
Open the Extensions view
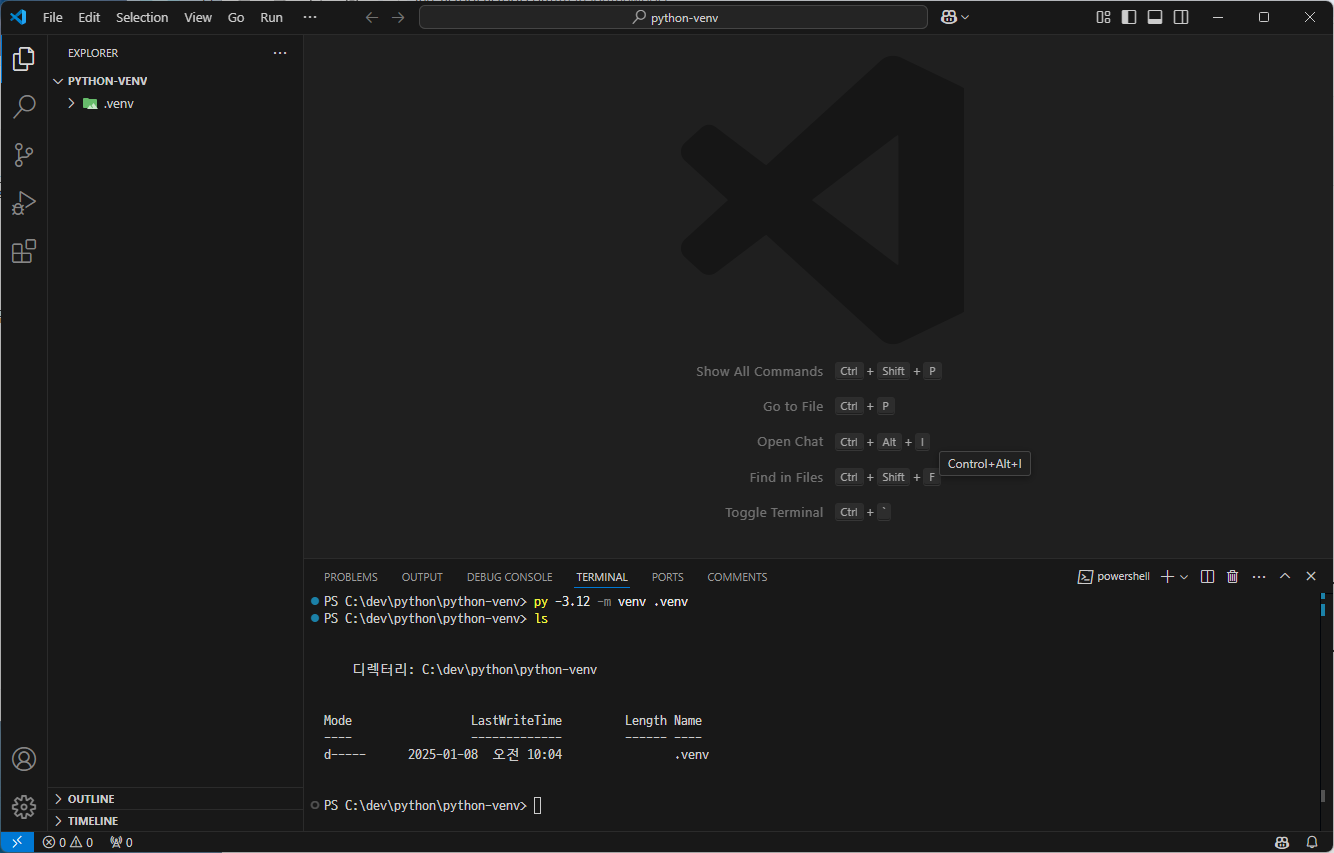coord(24,251)
